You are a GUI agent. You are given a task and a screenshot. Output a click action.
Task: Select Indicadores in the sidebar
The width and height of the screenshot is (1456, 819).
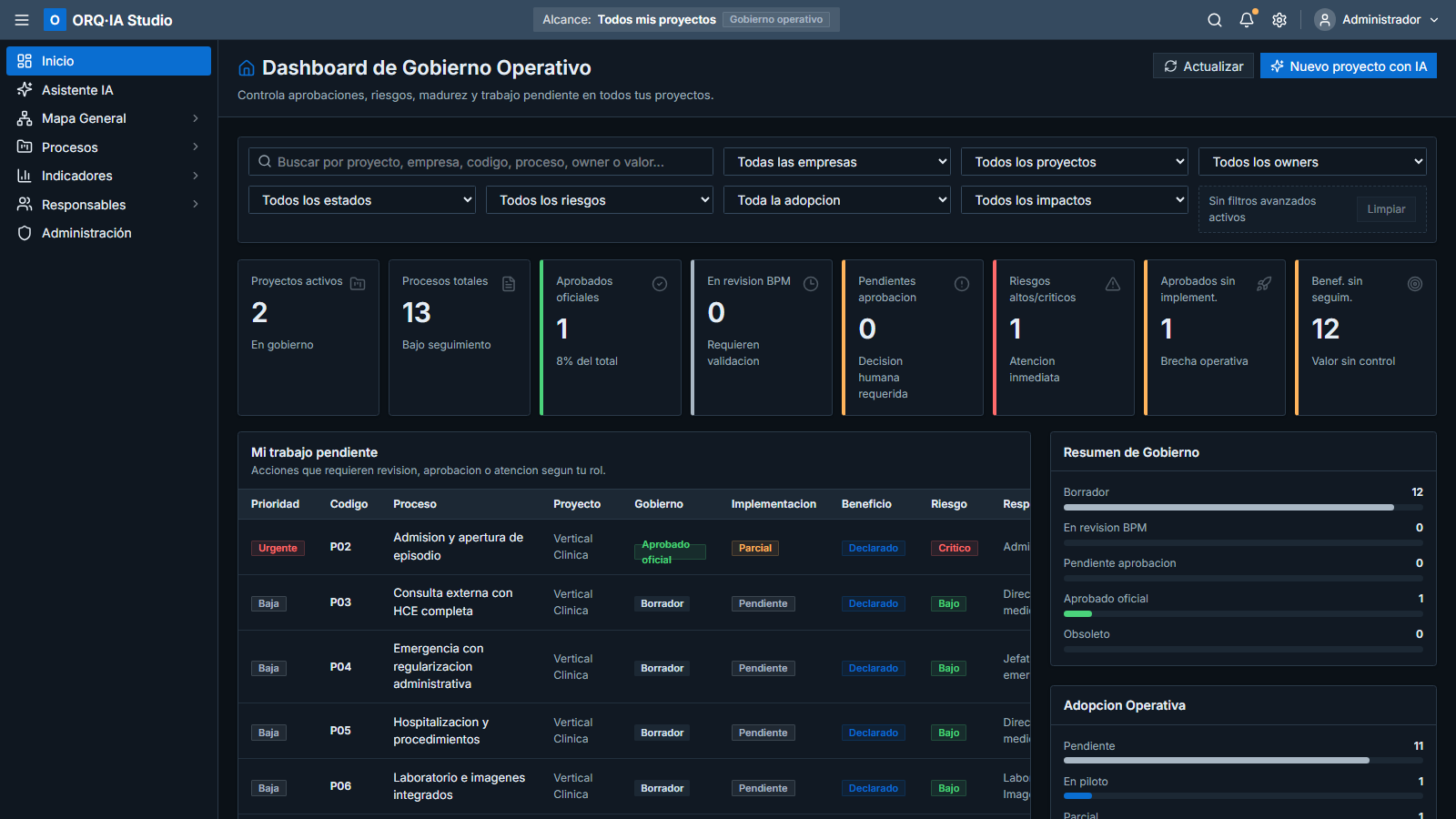(108, 176)
